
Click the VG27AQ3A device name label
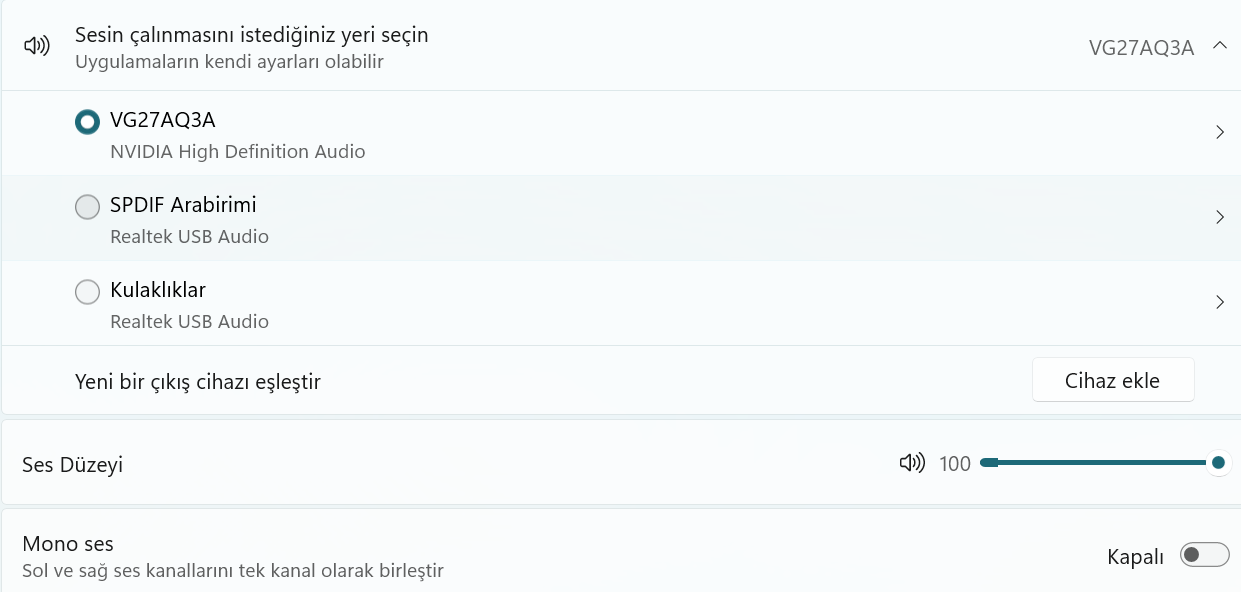tap(163, 120)
